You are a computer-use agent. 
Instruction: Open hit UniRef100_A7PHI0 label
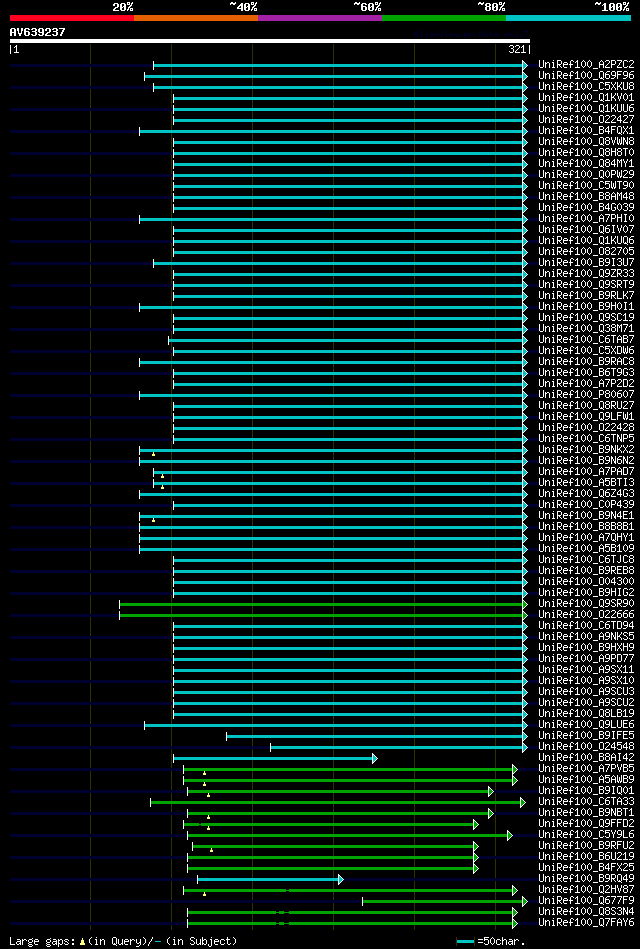[x=586, y=218]
